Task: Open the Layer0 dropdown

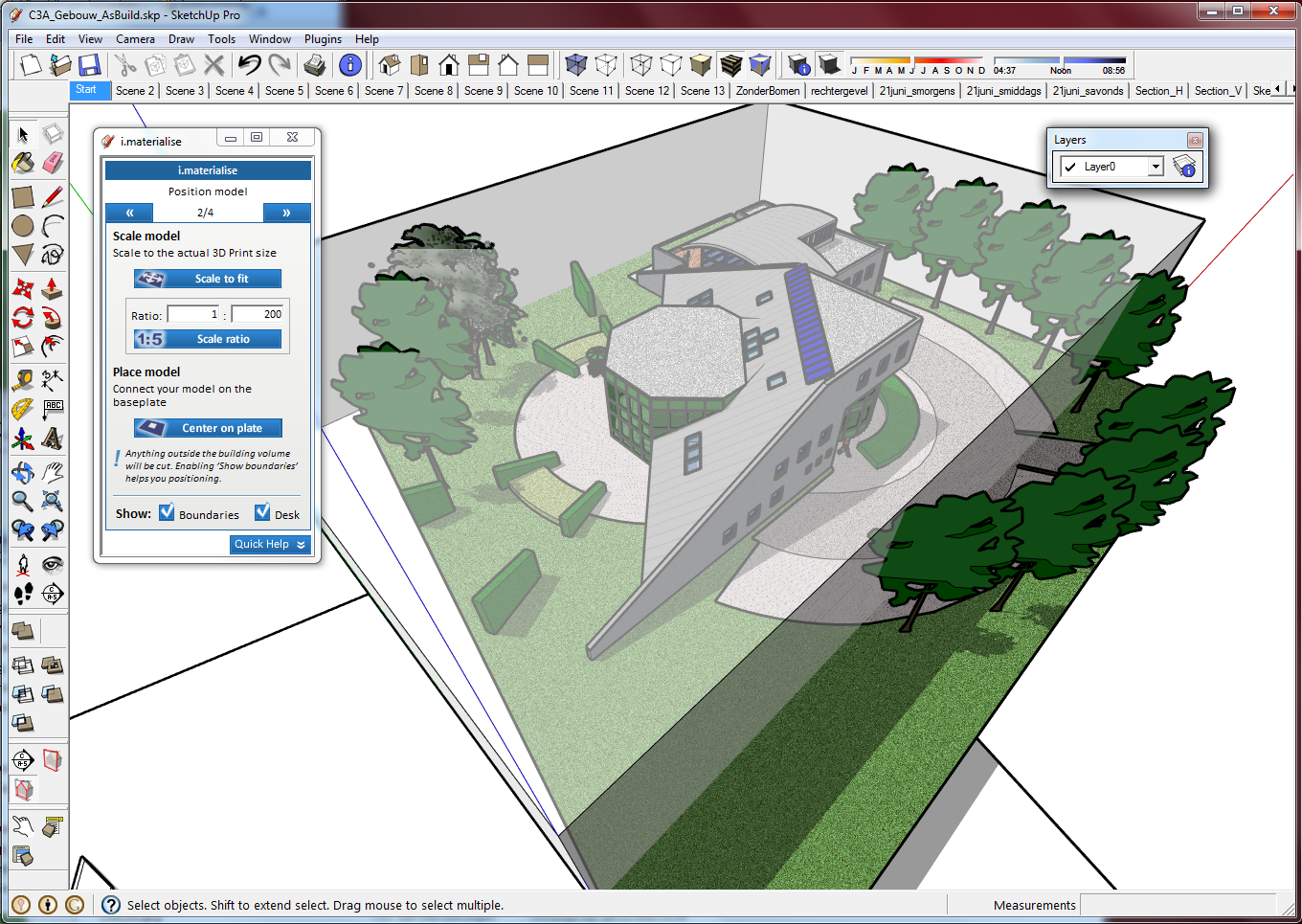Action: click(x=1156, y=167)
